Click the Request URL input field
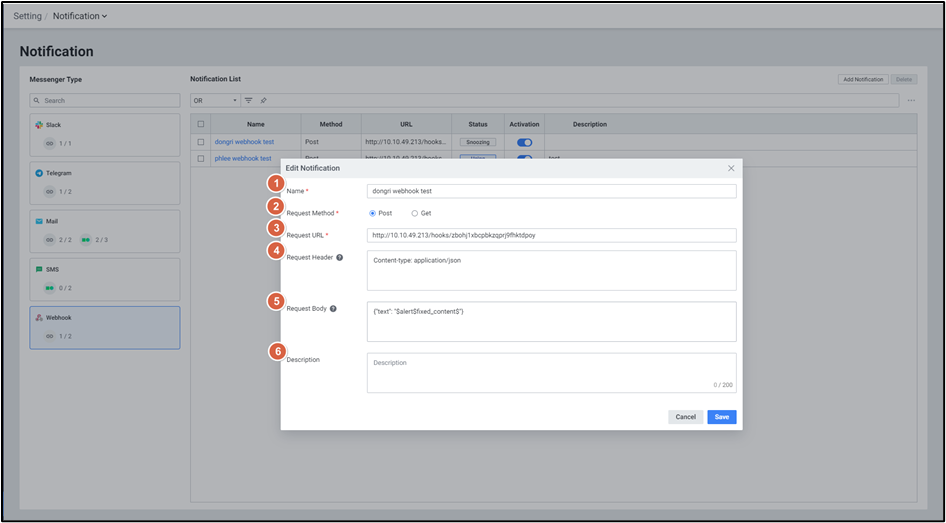Screen dimensions: 946x523 pos(551,235)
